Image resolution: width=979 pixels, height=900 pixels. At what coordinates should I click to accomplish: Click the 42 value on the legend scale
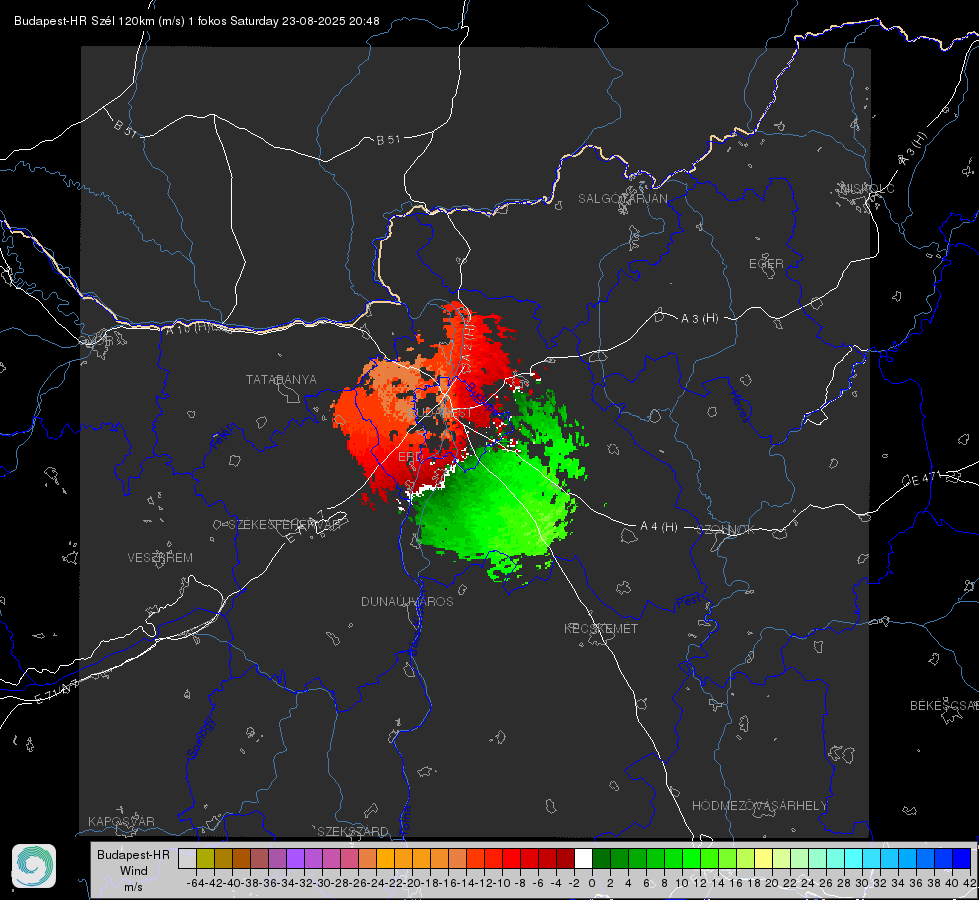click(970, 883)
